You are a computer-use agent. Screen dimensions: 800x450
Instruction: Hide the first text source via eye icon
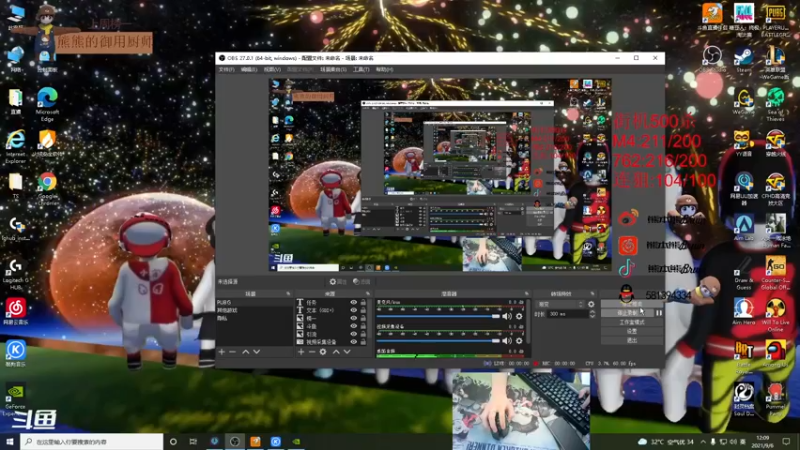(354, 303)
